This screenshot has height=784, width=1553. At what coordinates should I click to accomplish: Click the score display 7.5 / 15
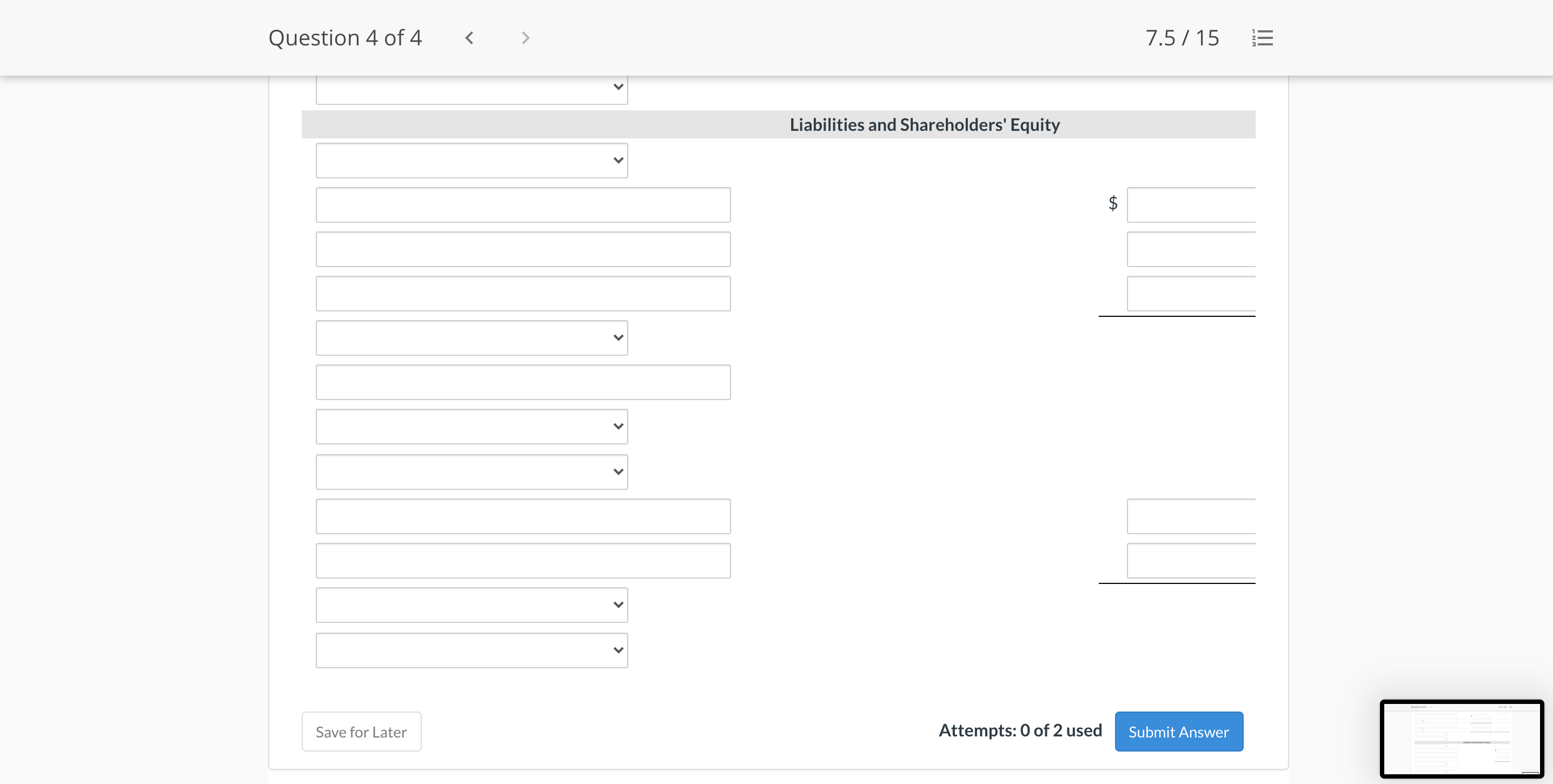point(1182,37)
